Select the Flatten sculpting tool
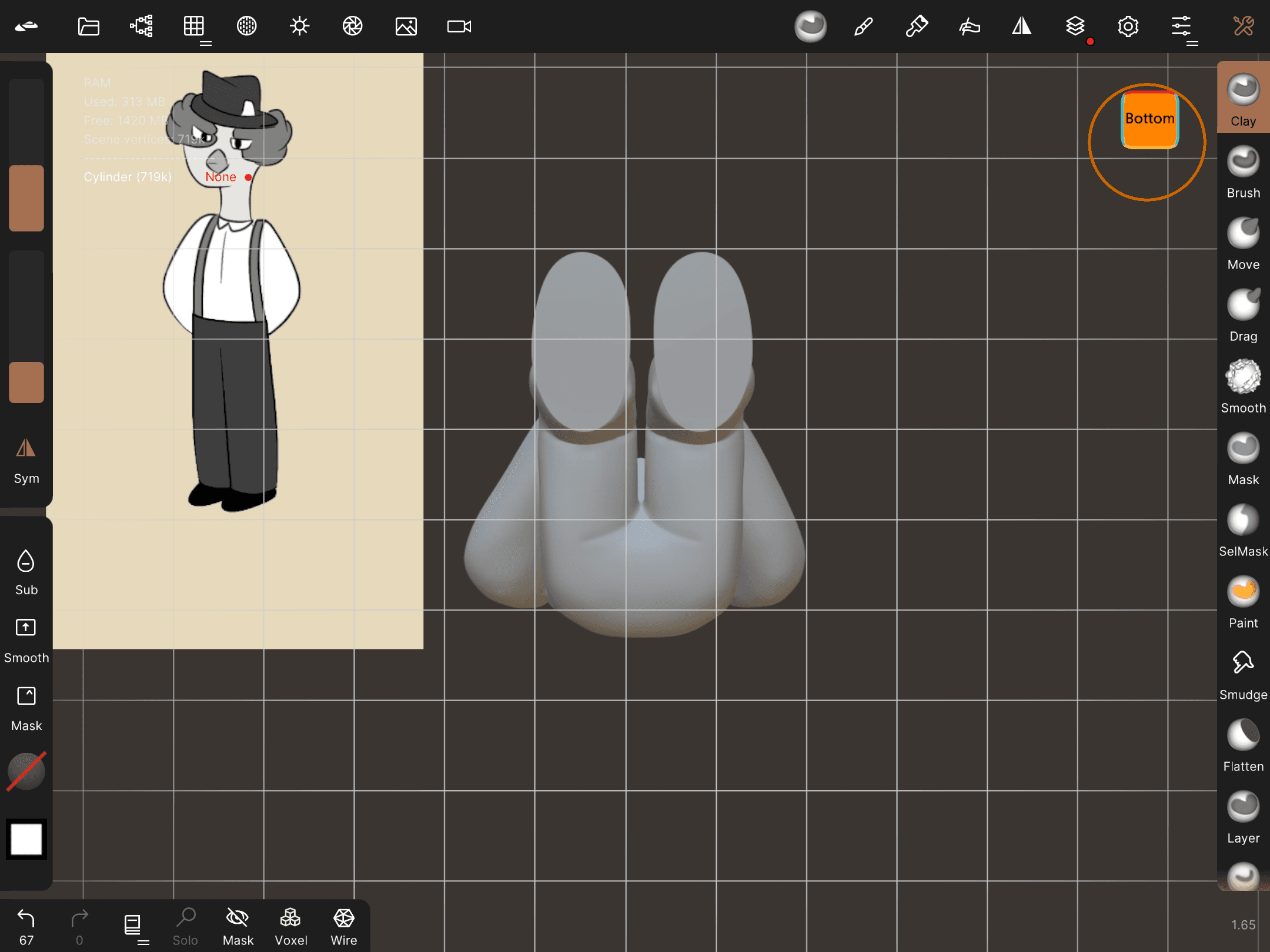The image size is (1270, 952). point(1243,745)
